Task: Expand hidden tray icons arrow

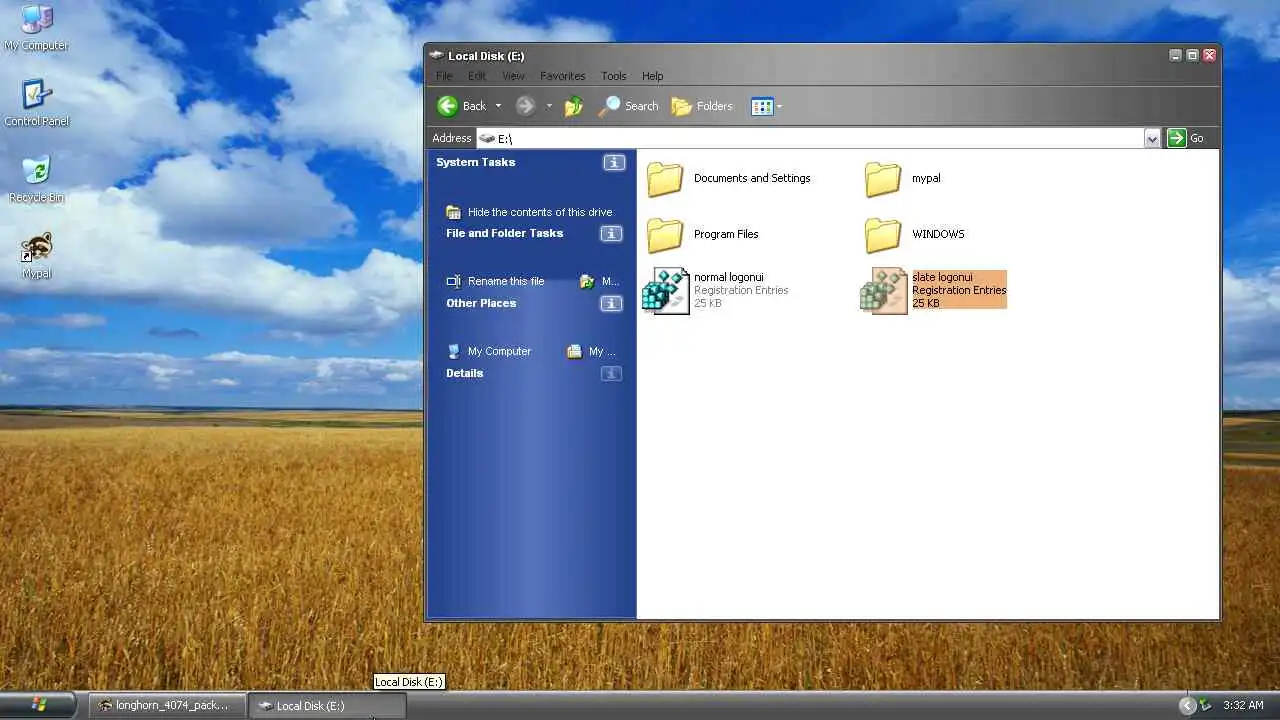Action: 1187,705
